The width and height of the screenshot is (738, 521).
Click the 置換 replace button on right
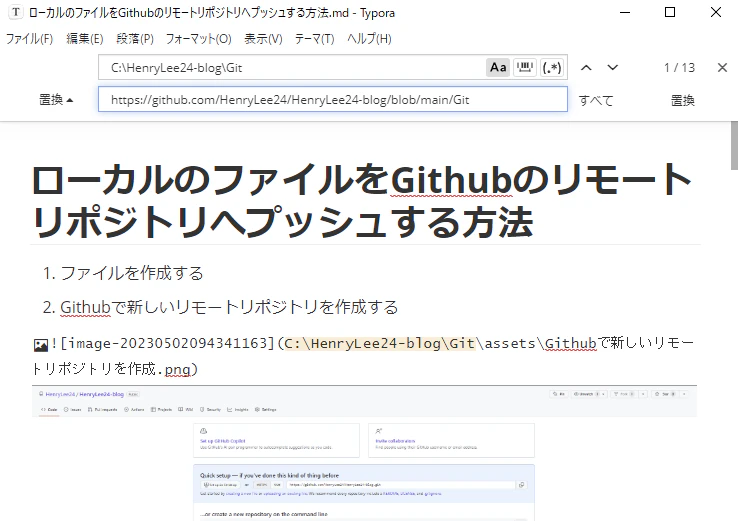click(x=682, y=100)
